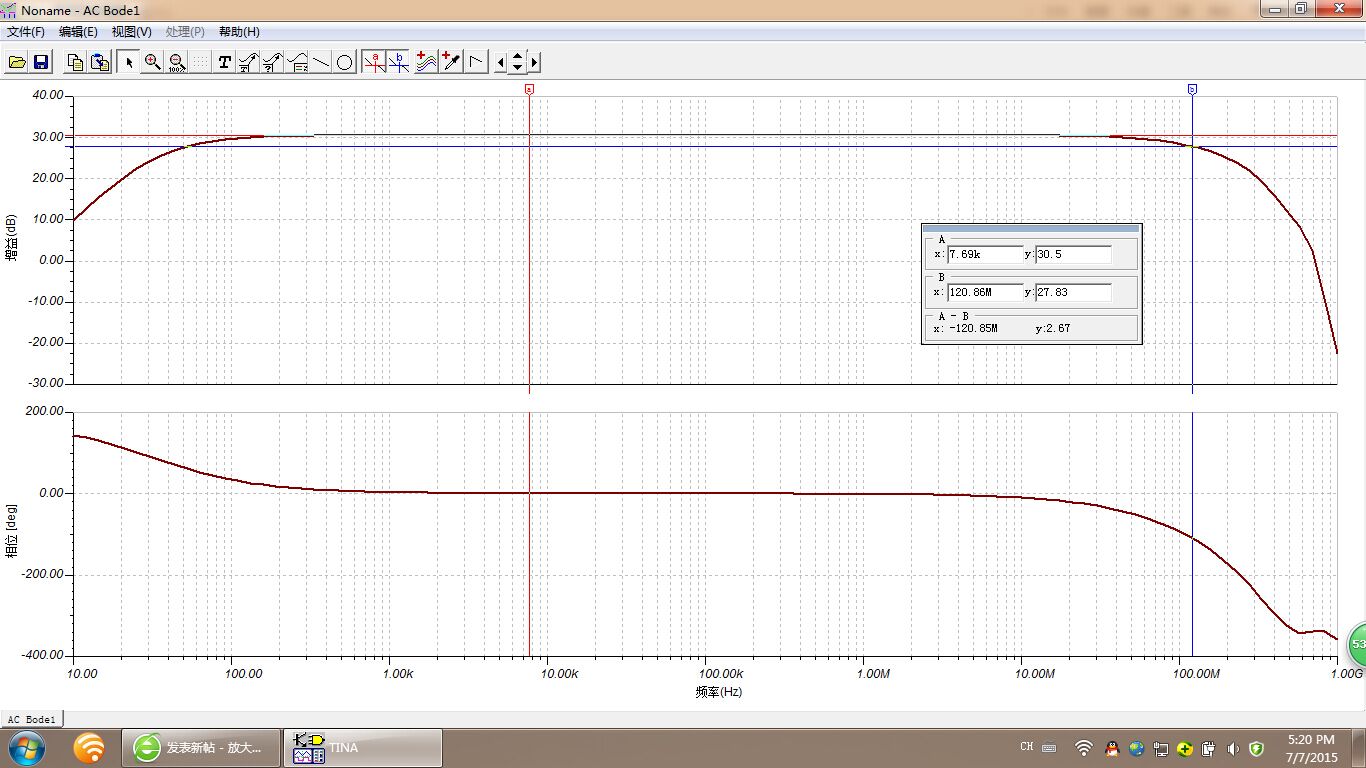Select the Text (T) tool
This screenshot has height=768, width=1366.
pos(224,62)
